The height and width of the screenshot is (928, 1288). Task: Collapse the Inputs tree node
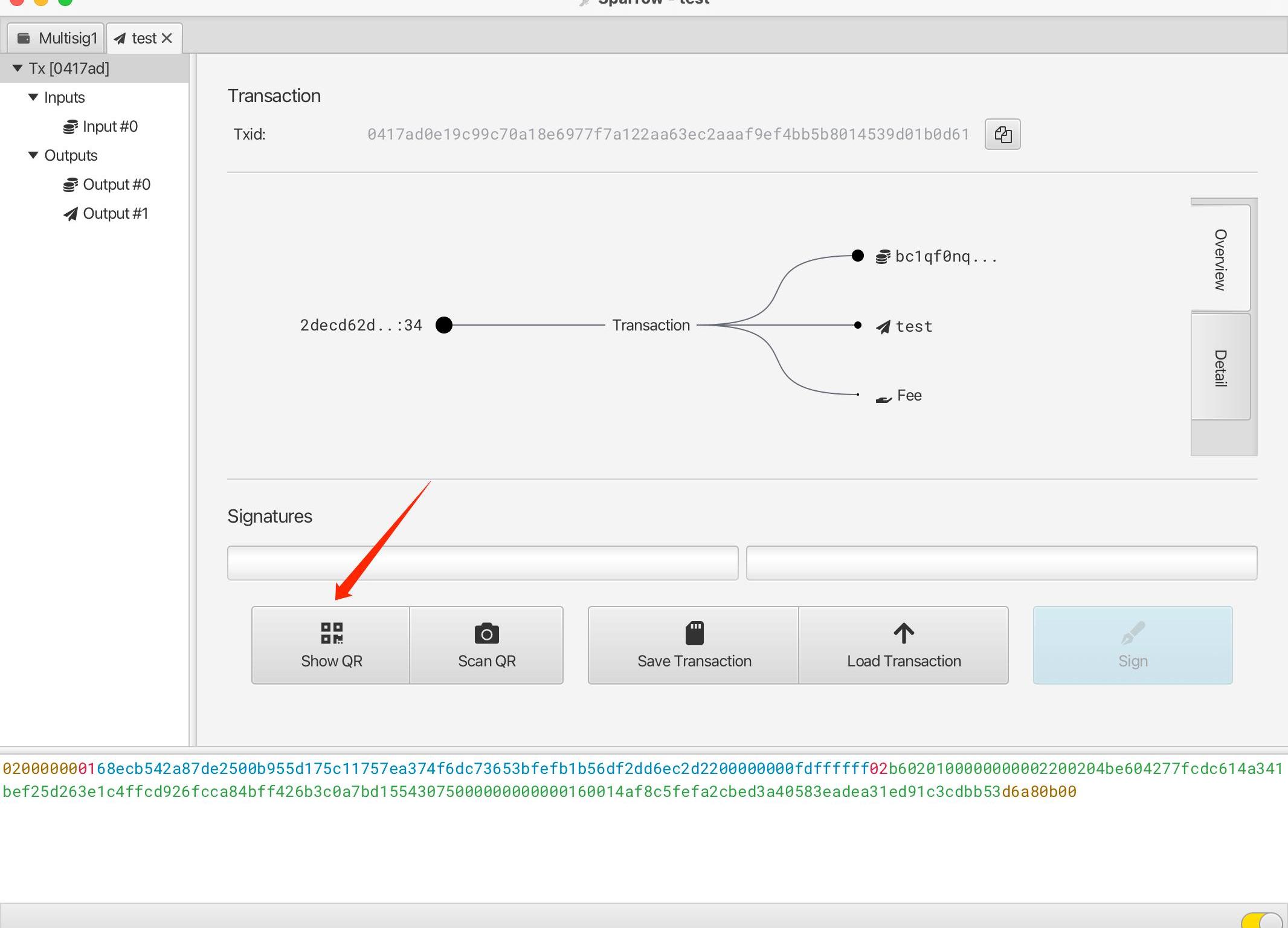coord(33,97)
